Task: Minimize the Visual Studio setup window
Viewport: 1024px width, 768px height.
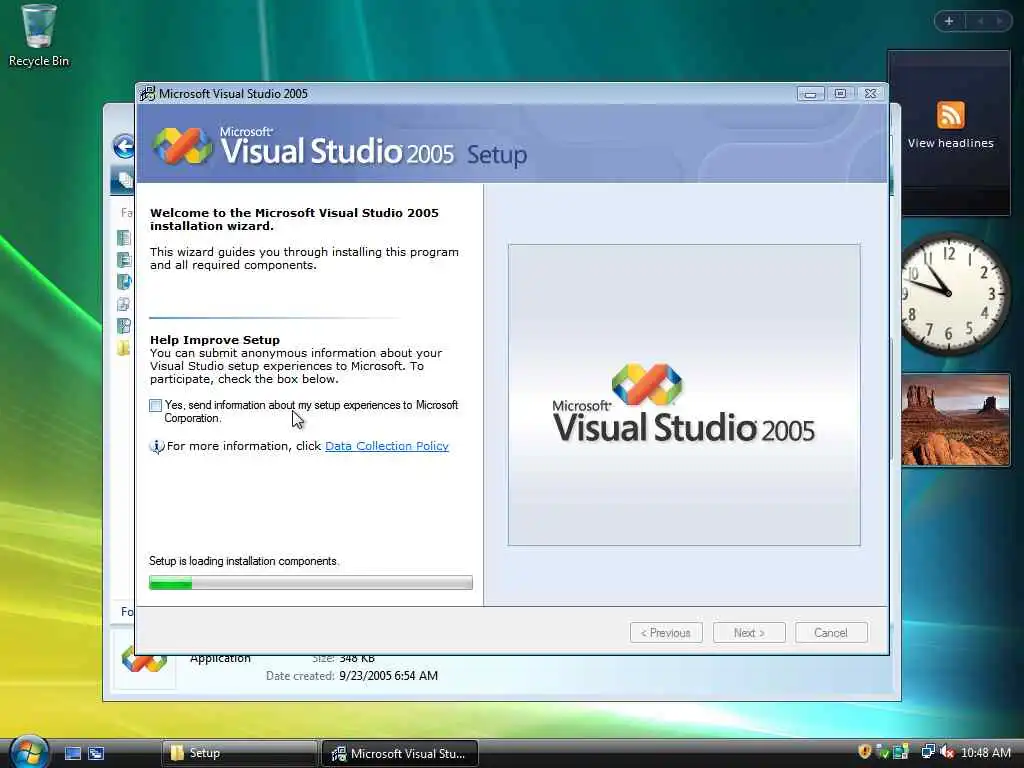Action: pos(810,94)
